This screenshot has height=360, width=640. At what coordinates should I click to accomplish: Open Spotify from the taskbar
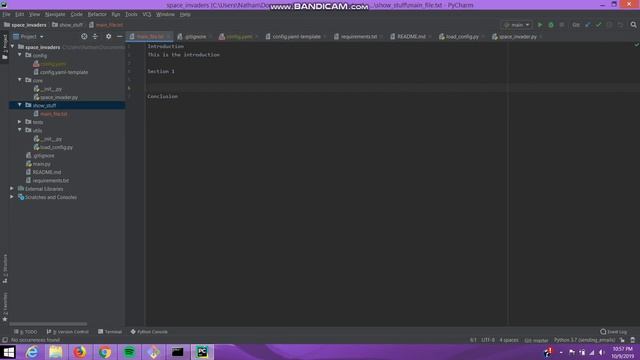point(129,352)
